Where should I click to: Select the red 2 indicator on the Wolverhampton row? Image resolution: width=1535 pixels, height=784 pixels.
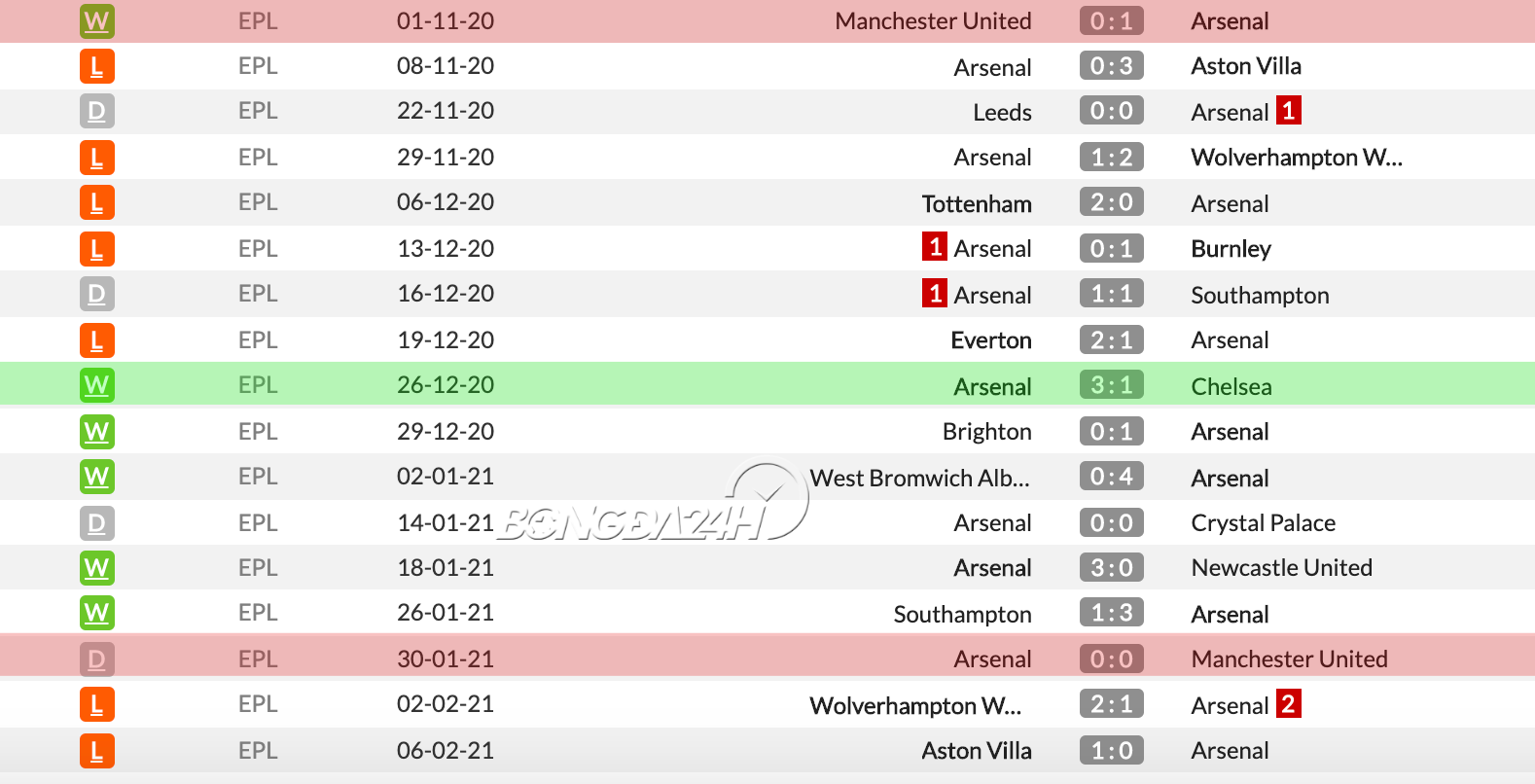point(1288,705)
